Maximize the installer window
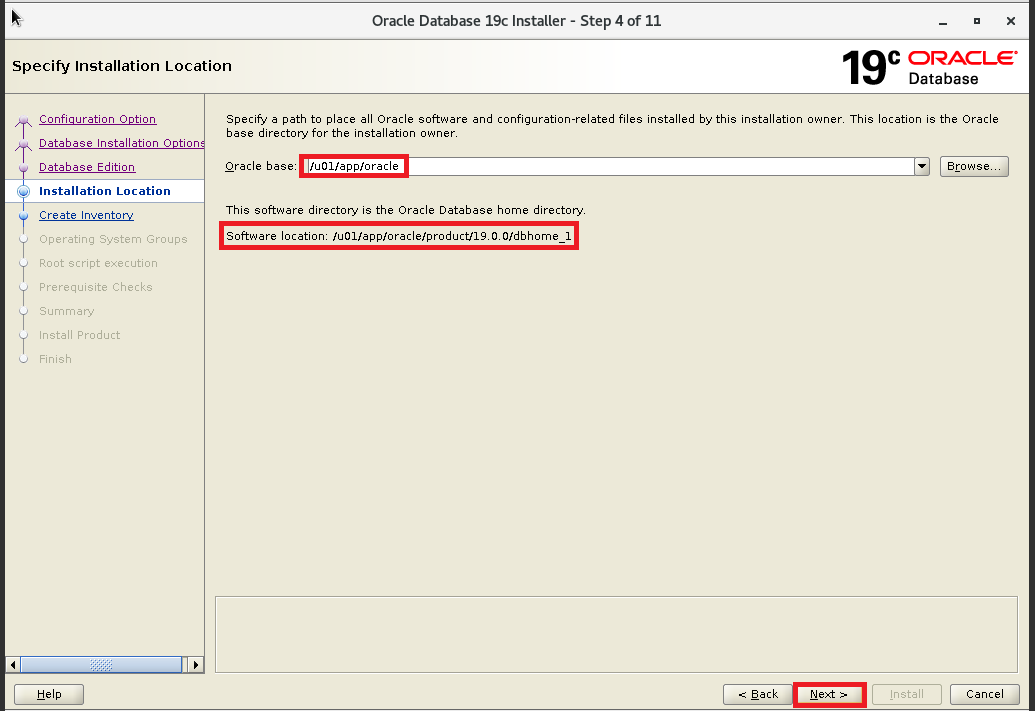The height and width of the screenshot is (711, 1035). (x=977, y=21)
